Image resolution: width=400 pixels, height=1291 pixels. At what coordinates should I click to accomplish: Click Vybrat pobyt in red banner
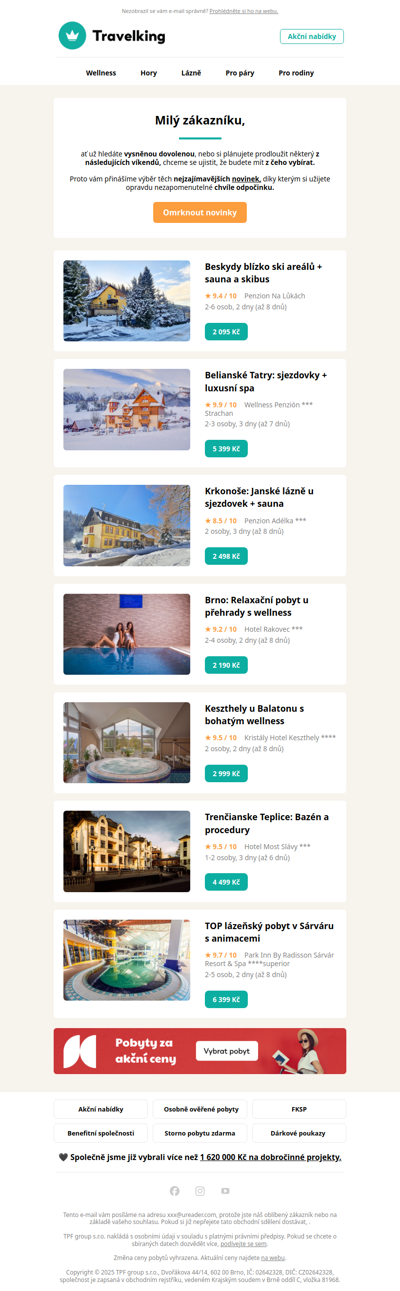pyautogui.click(x=227, y=1051)
